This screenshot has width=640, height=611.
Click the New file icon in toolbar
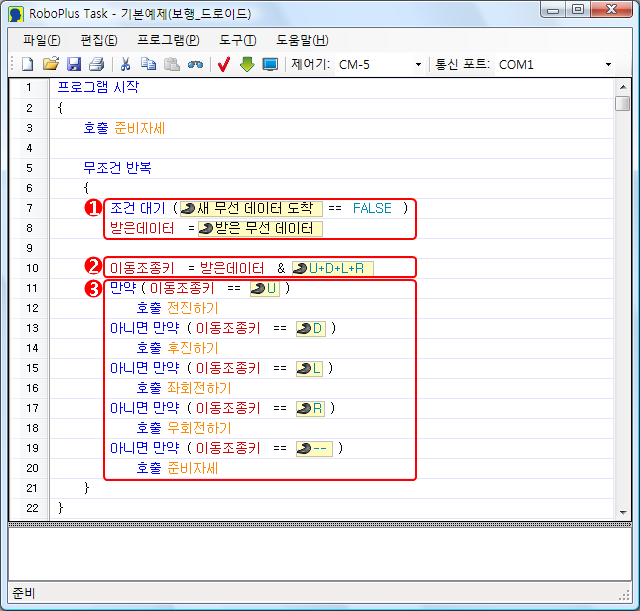point(28,64)
